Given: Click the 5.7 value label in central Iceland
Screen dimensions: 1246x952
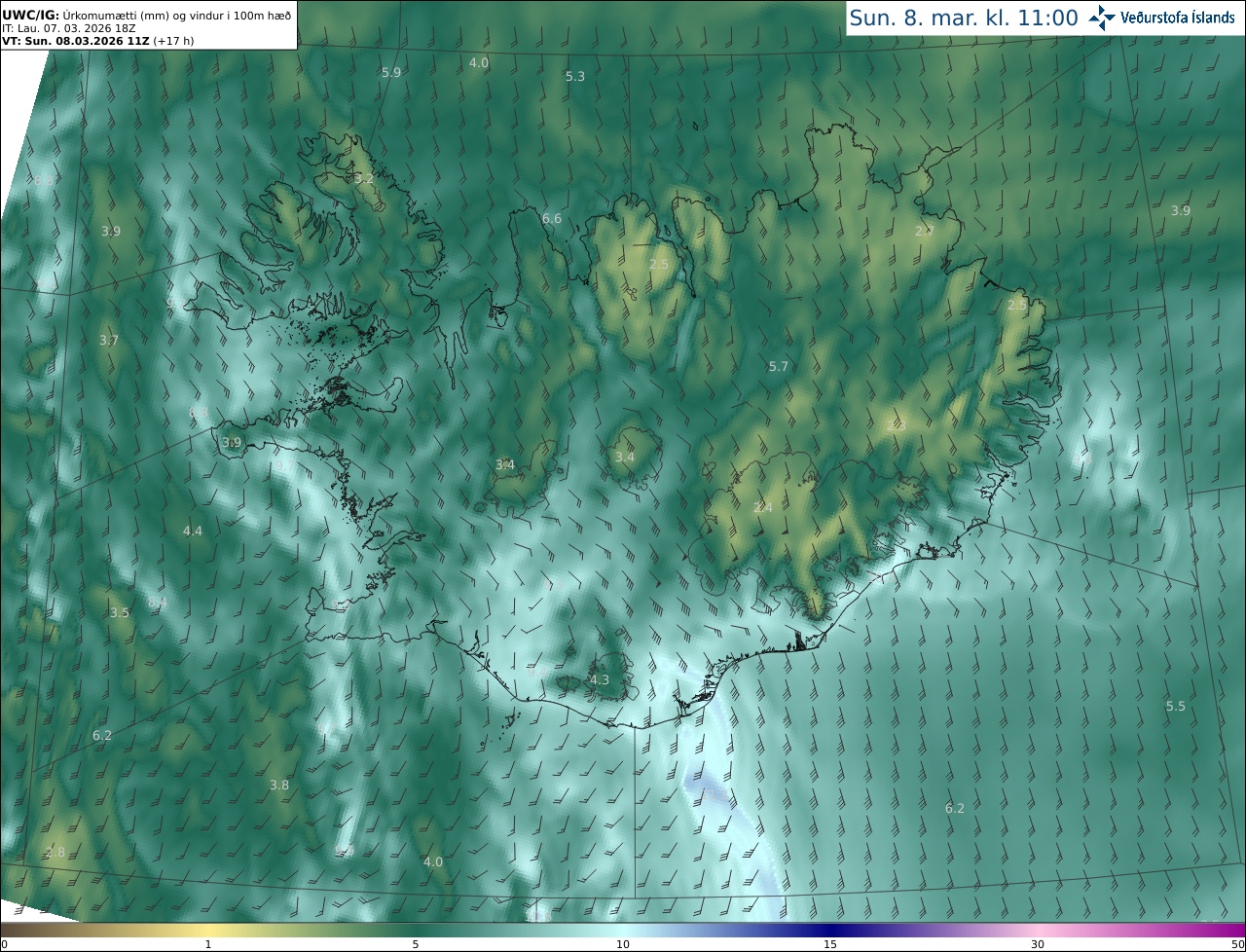Looking at the screenshot, I should pyautogui.click(x=779, y=367).
